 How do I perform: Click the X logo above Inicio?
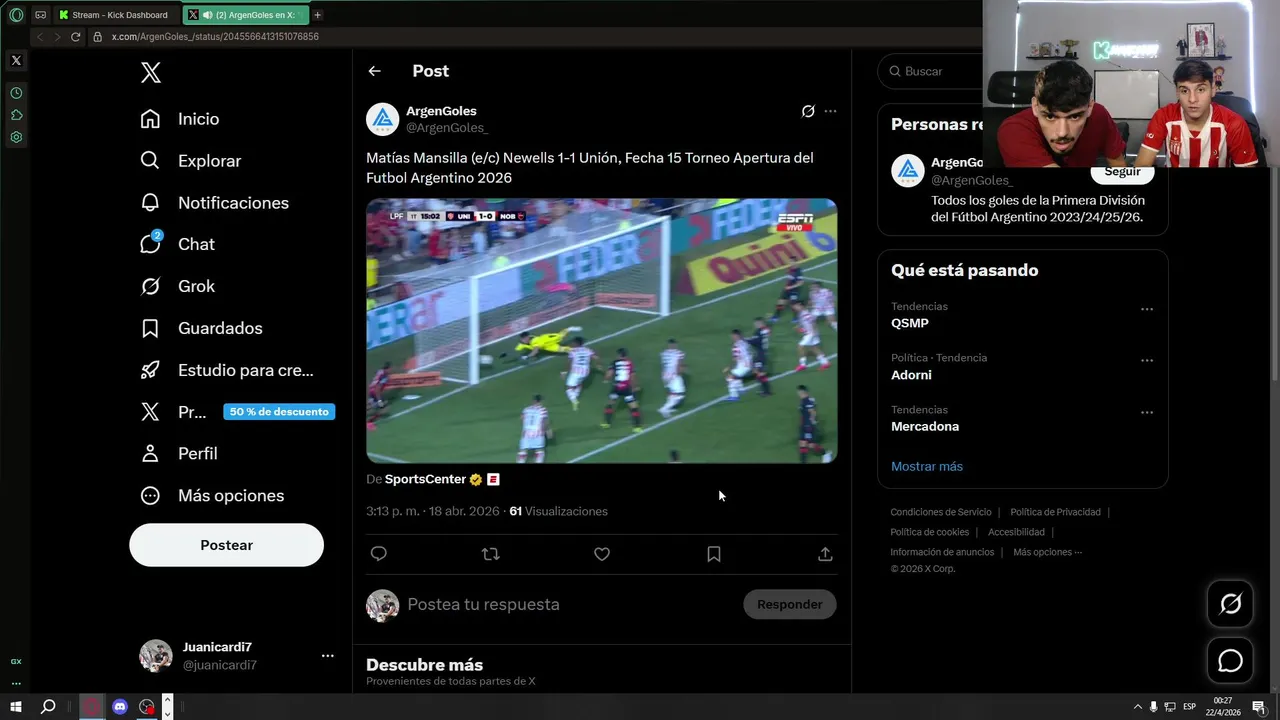click(x=150, y=73)
